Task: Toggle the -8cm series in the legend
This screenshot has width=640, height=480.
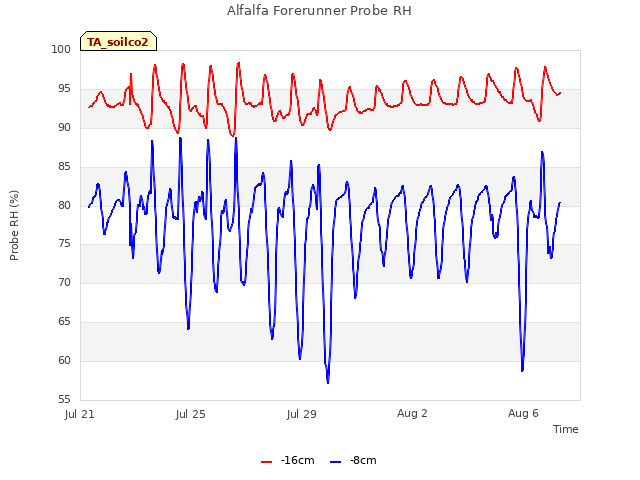Action: point(353,461)
